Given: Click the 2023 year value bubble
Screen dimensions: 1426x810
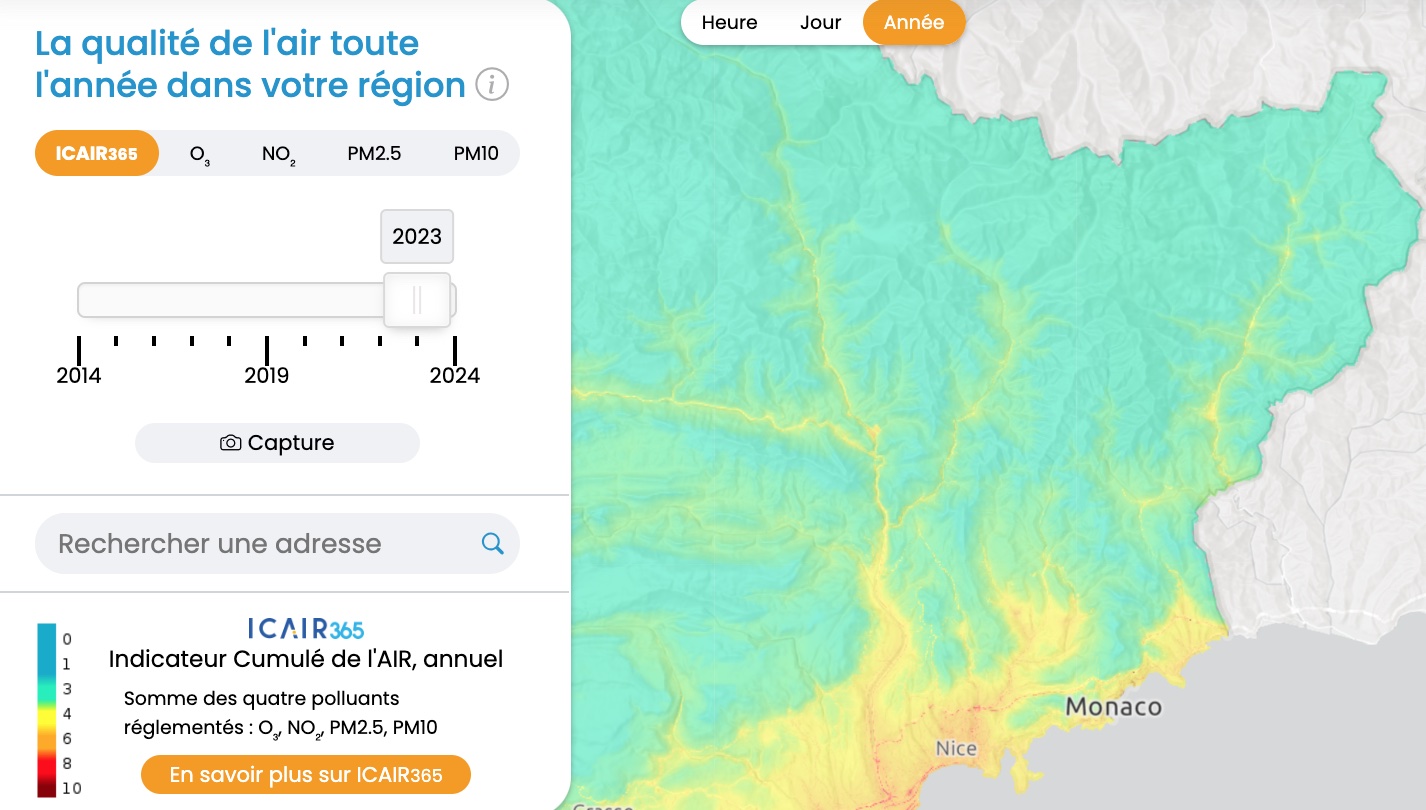Looking at the screenshot, I should click(x=417, y=237).
